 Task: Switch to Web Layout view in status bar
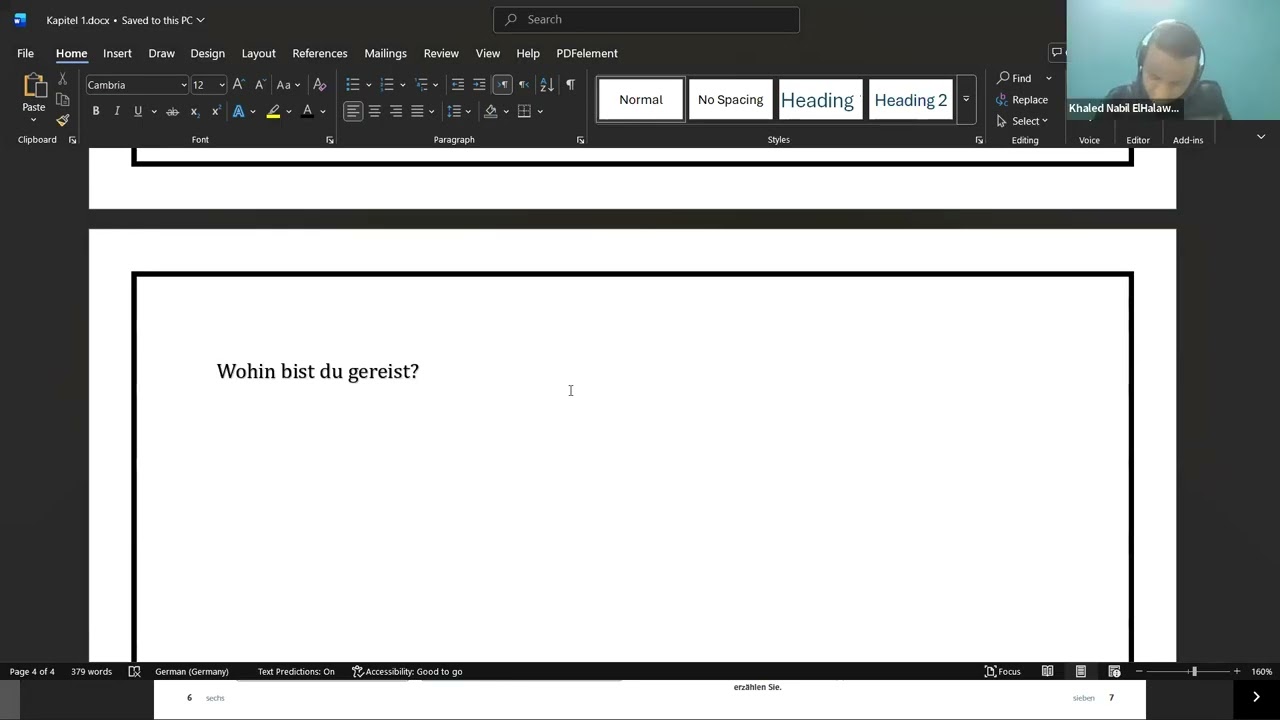click(1114, 672)
